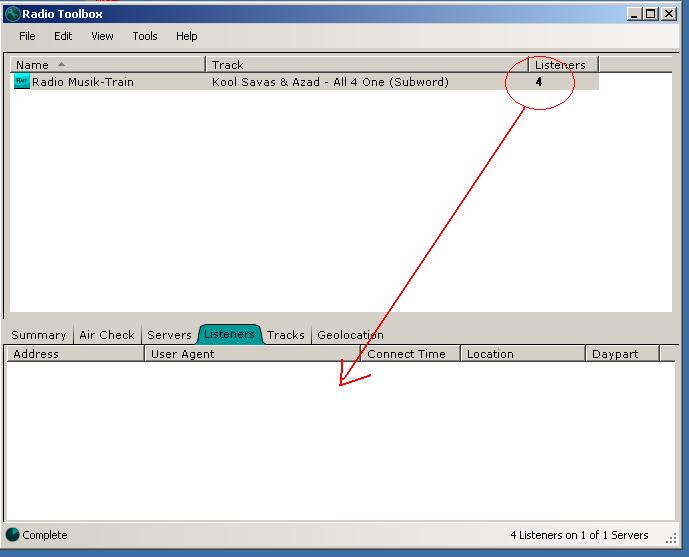The height and width of the screenshot is (557, 689).
Task: Go to the Servers tab
Action: [169, 335]
